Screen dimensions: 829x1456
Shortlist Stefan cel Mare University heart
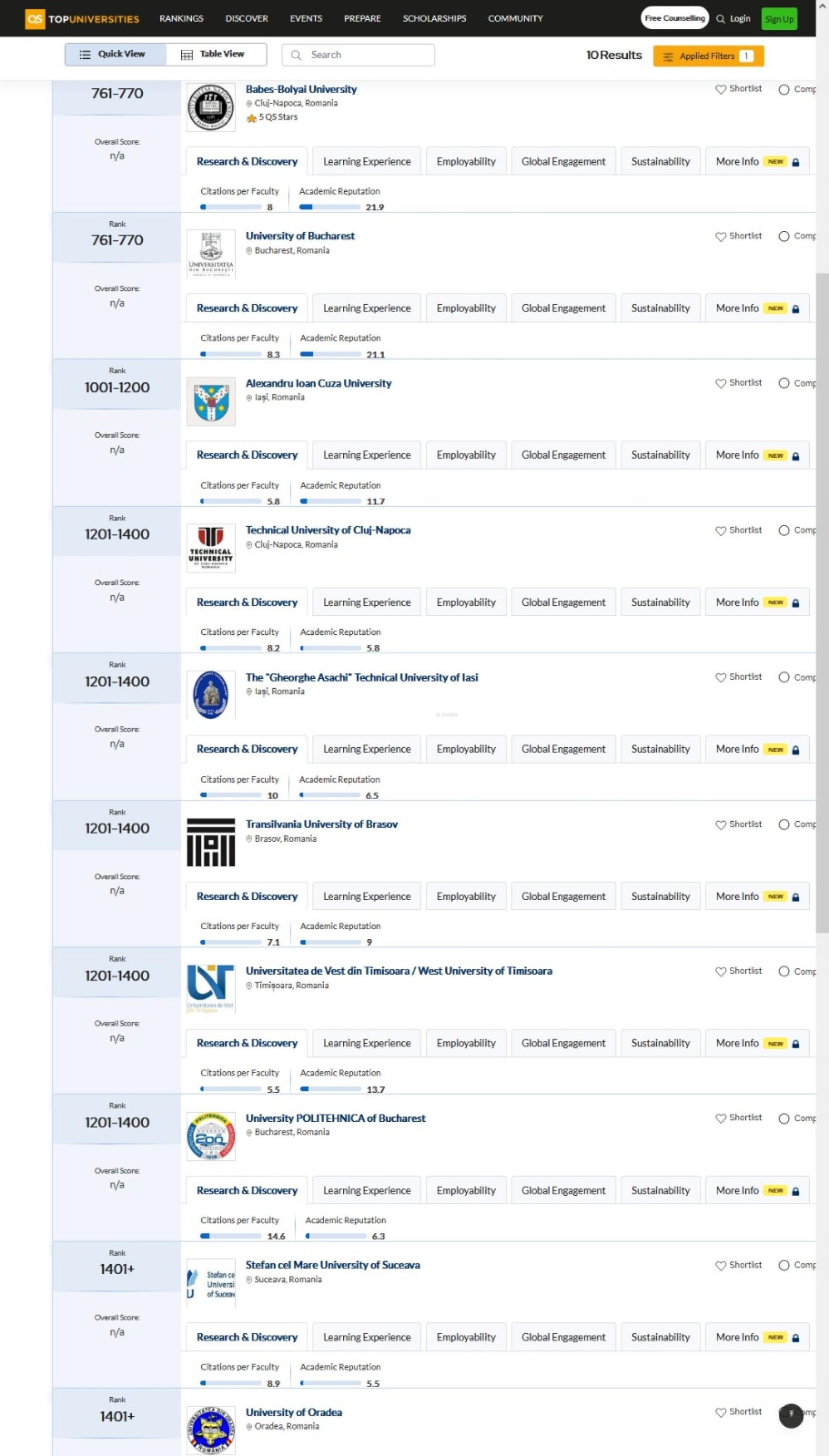tap(720, 1265)
